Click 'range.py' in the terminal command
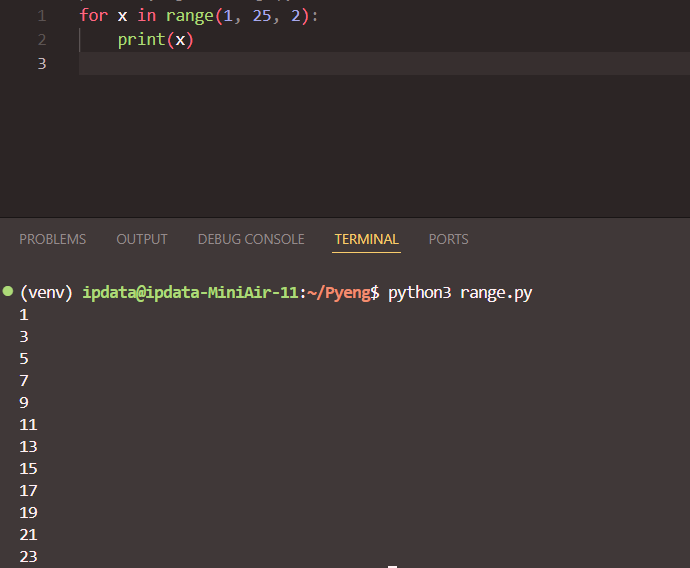This screenshot has height=568, width=690. pos(496,293)
